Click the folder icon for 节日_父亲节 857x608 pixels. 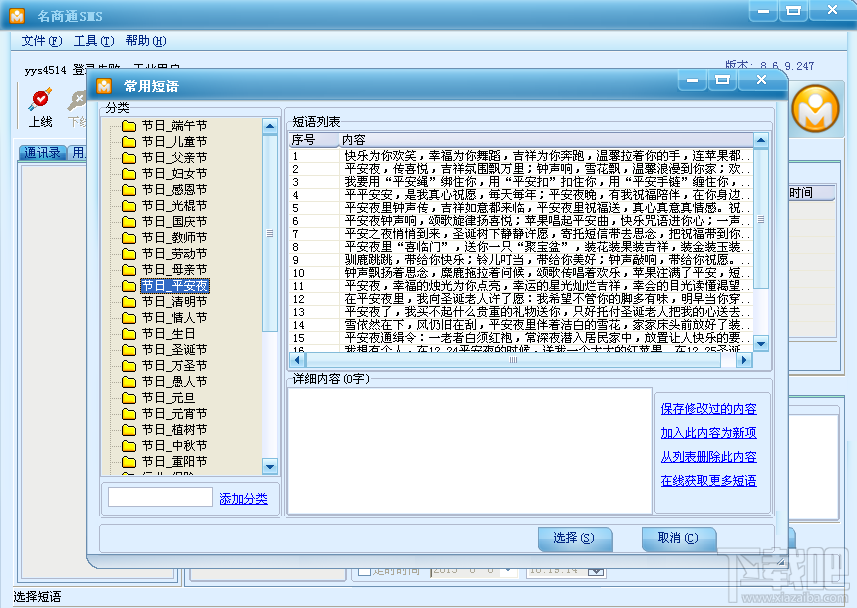(129, 157)
